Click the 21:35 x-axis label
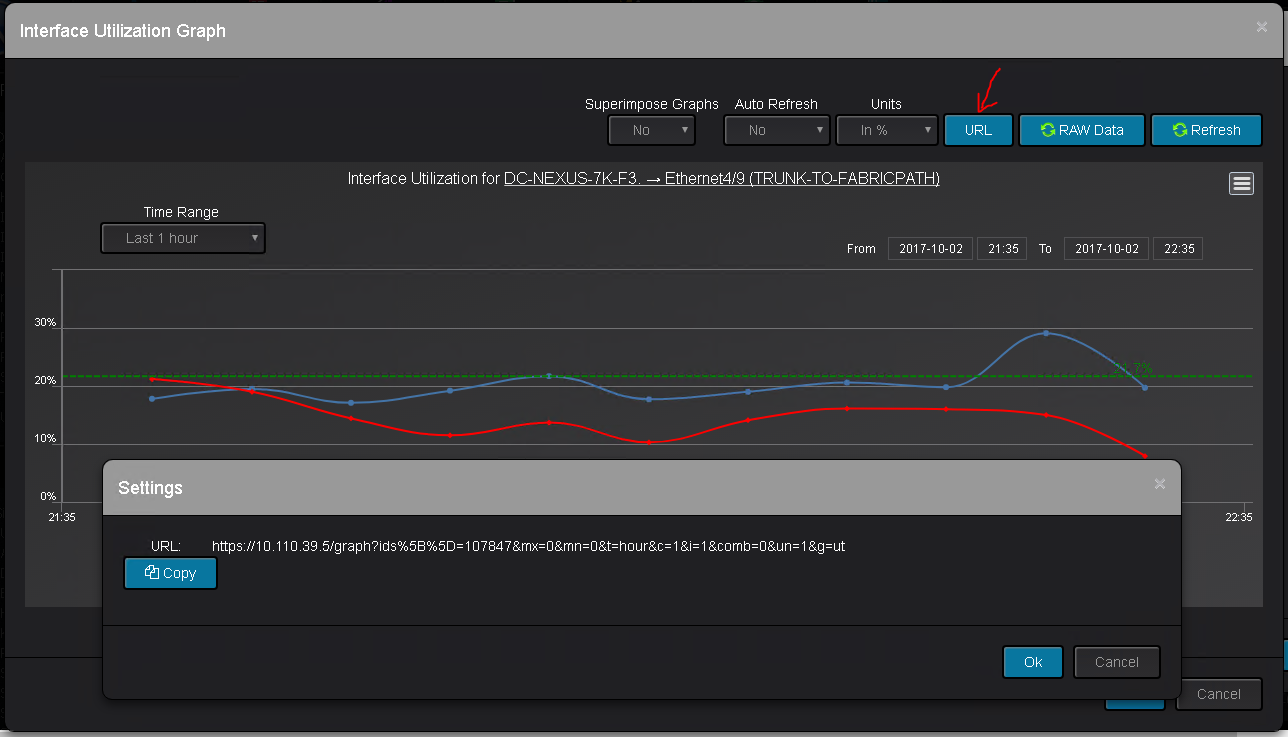This screenshot has width=1288, height=737. coord(62,517)
